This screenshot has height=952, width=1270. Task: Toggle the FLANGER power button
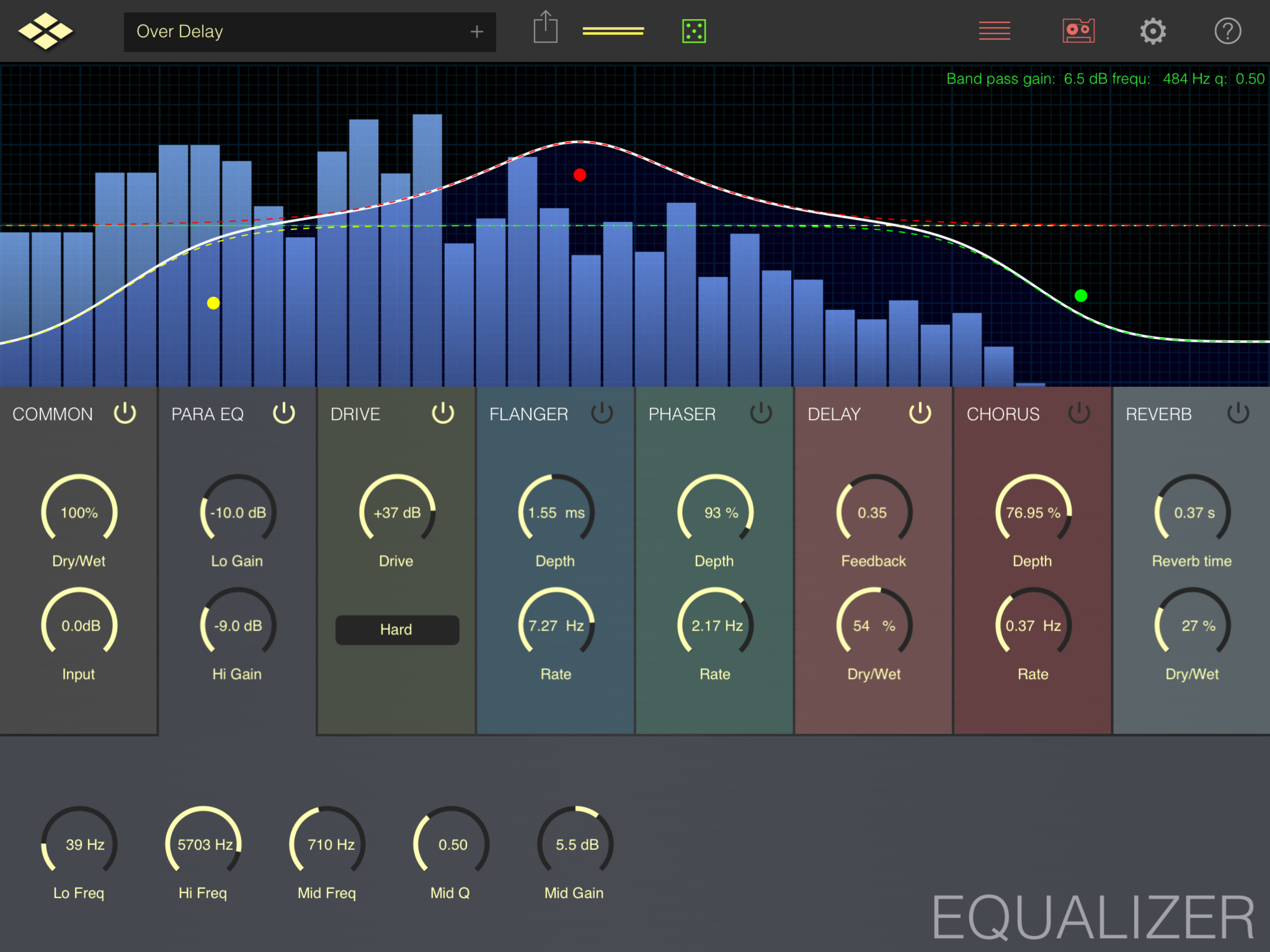[x=602, y=413]
